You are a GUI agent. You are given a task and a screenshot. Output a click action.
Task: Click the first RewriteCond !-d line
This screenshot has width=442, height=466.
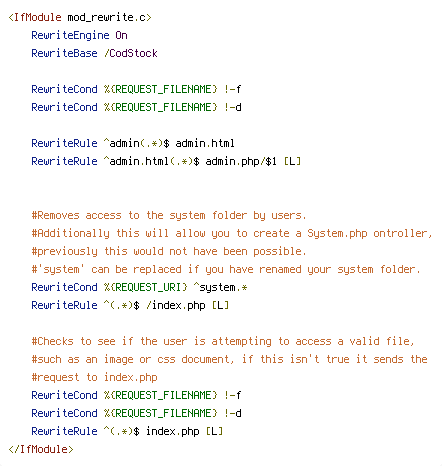click(136, 107)
